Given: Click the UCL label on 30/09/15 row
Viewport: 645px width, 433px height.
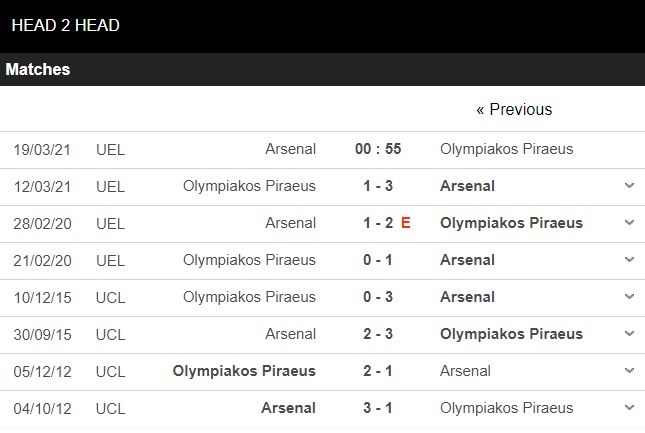Looking at the screenshot, I should 111,334.
